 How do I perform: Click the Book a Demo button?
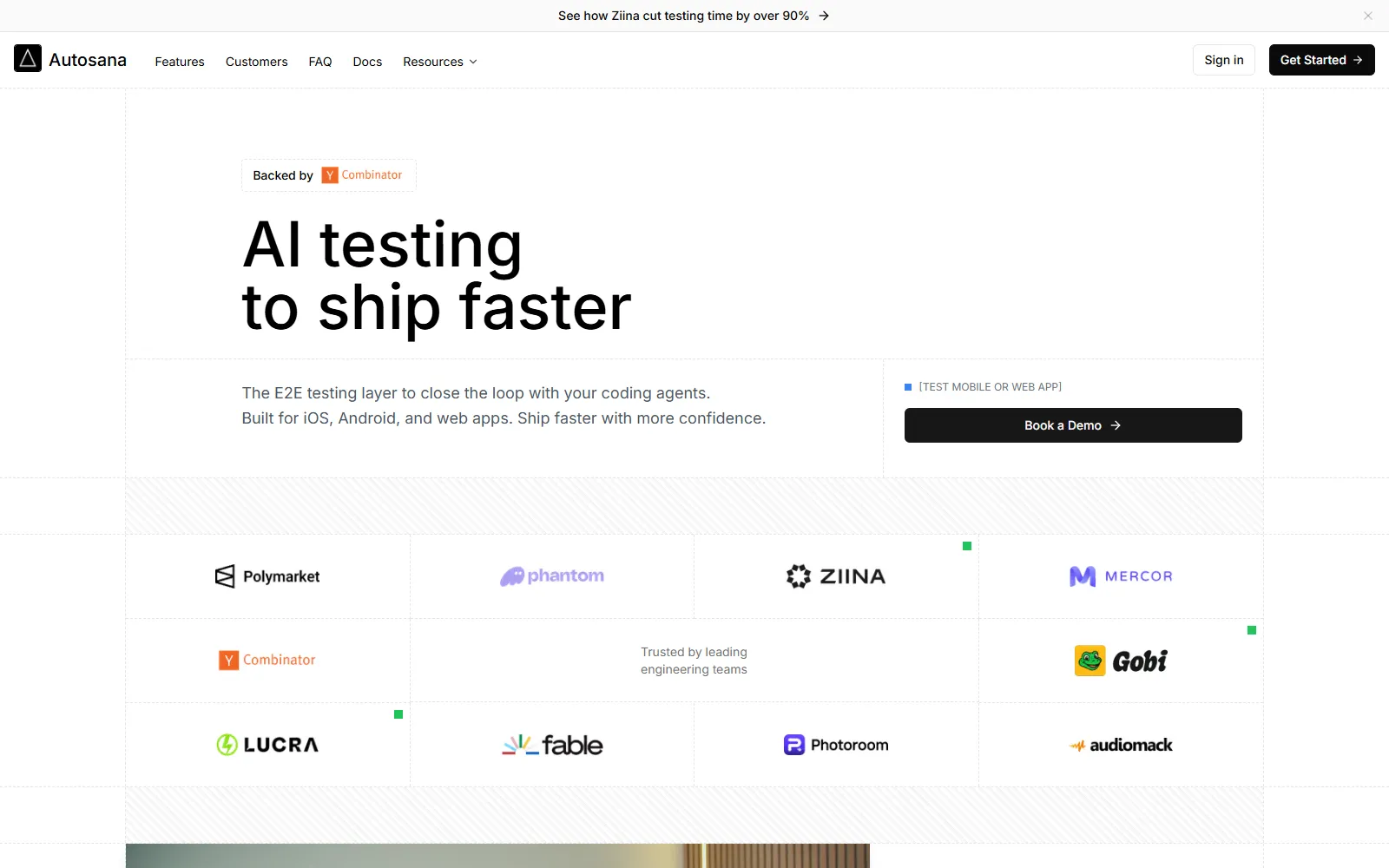pos(1073,425)
